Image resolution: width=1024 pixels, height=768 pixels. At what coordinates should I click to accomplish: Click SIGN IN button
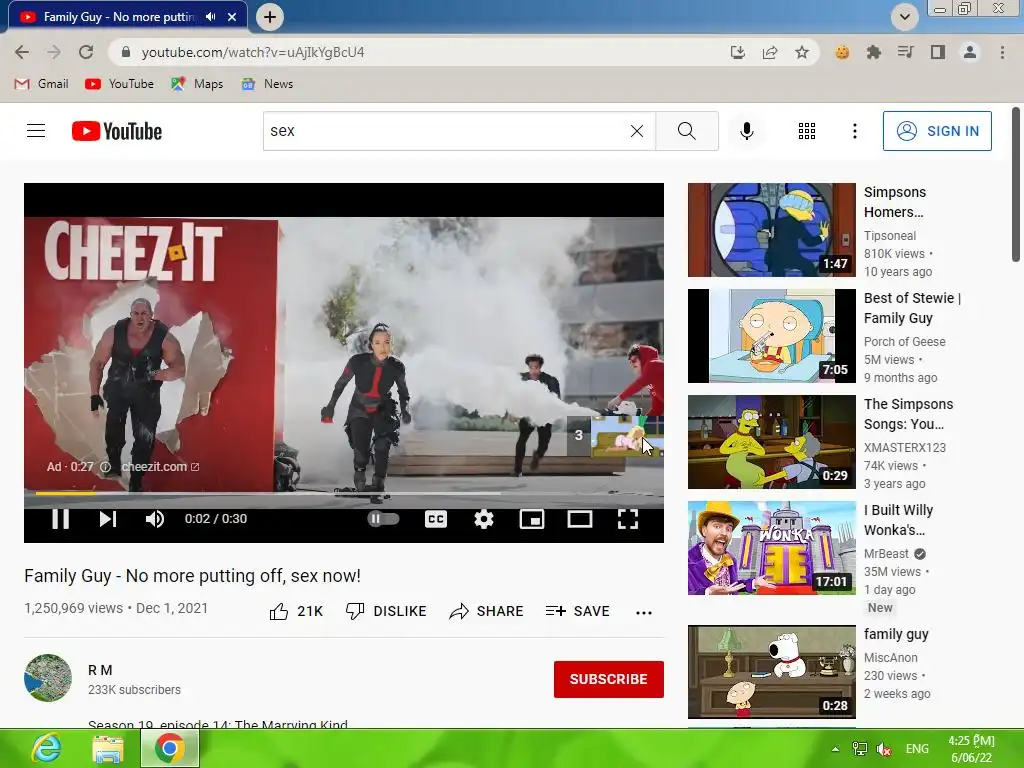[x=937, y=131]
